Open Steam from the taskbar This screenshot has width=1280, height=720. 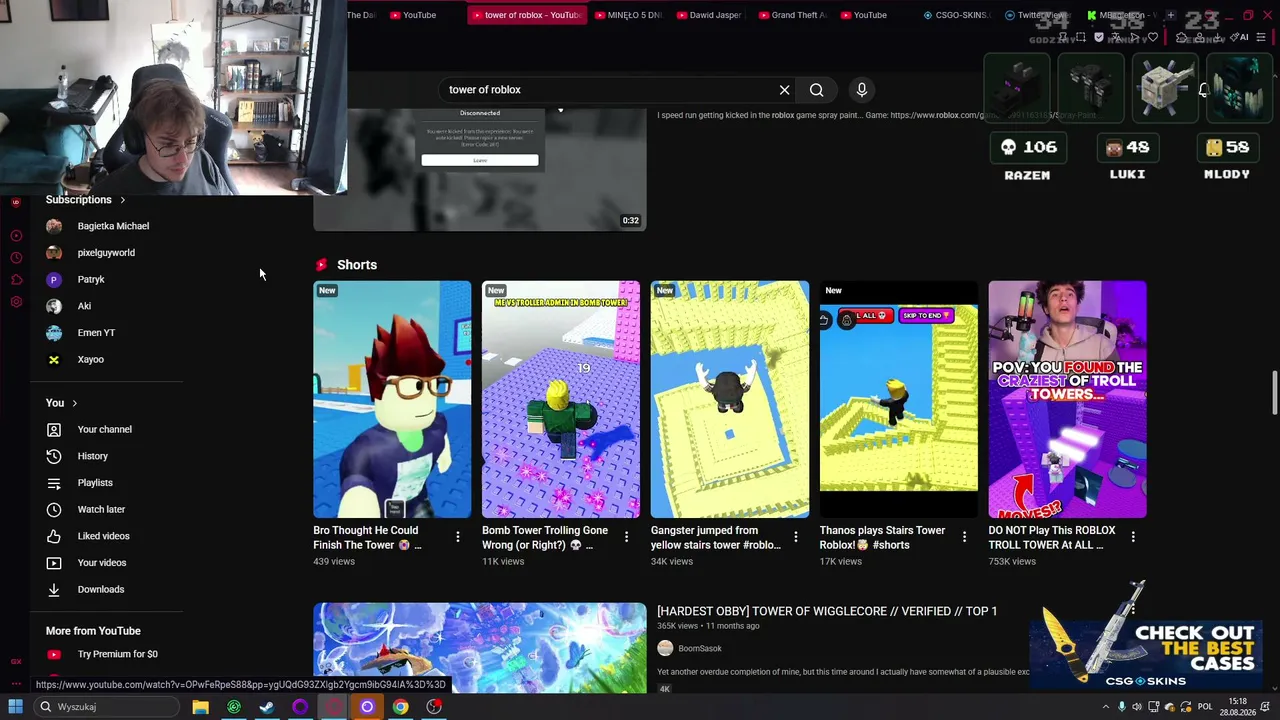click(267, 707)
